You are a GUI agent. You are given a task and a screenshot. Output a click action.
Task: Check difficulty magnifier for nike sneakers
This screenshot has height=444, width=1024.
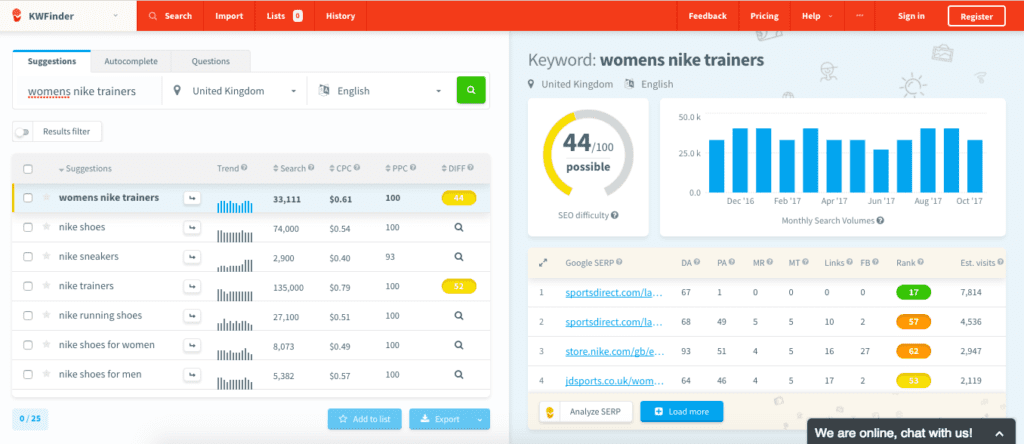458,257
